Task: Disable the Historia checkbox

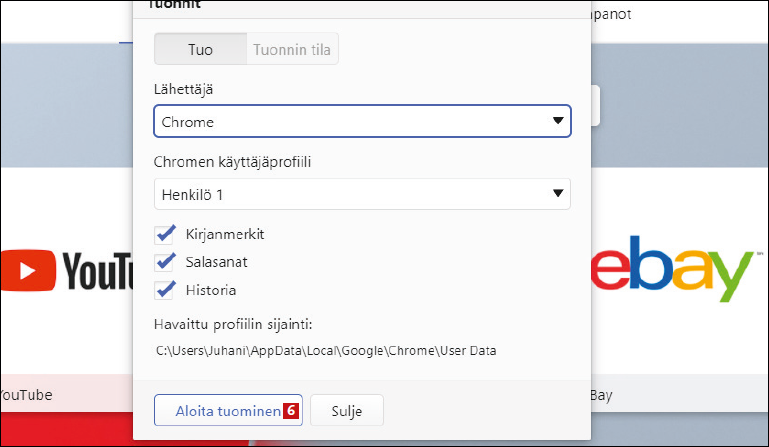Action: (x=166, y=290)
